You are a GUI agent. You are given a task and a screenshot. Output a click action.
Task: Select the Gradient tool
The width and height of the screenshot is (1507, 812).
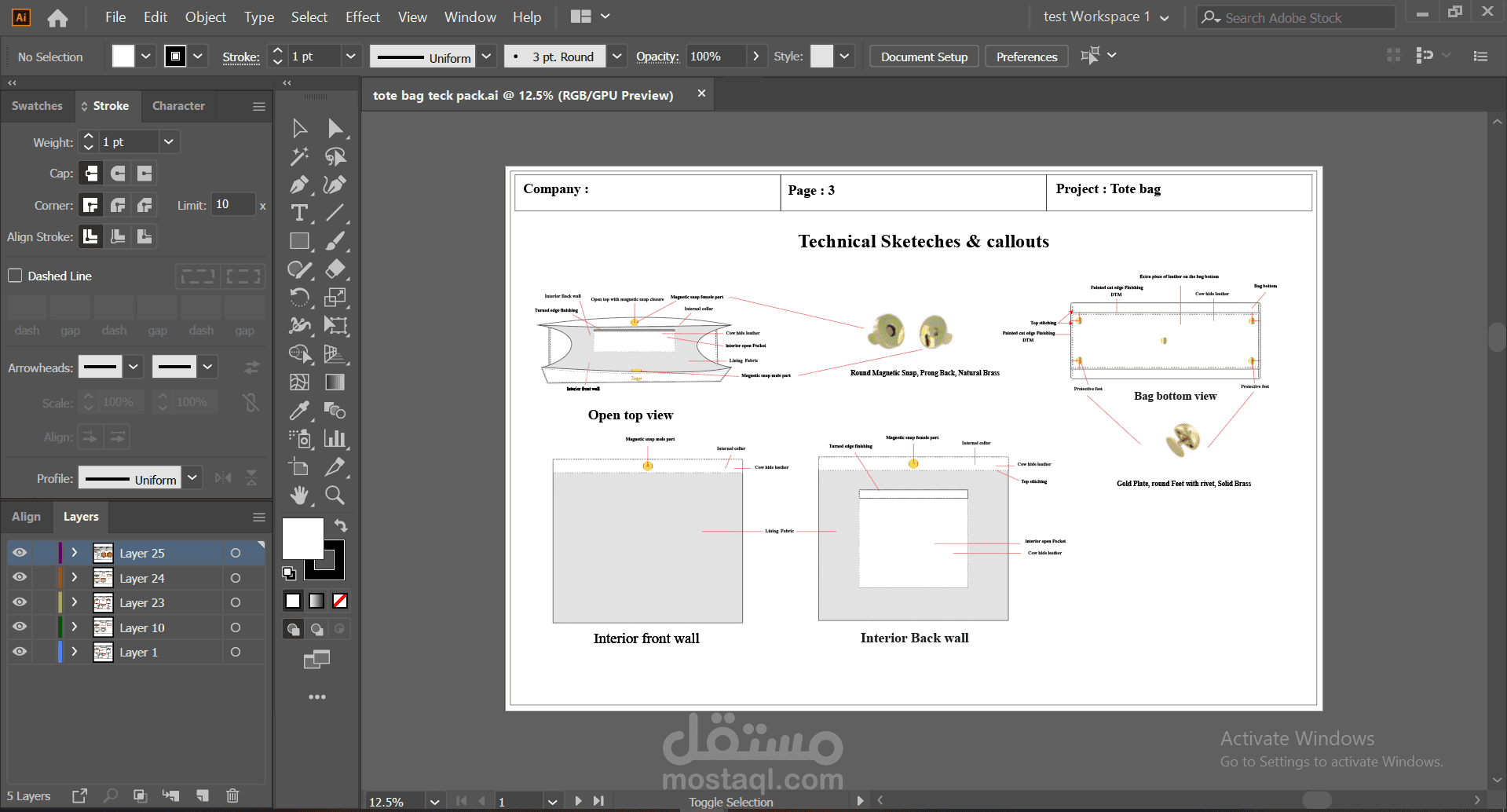[335, 382]
